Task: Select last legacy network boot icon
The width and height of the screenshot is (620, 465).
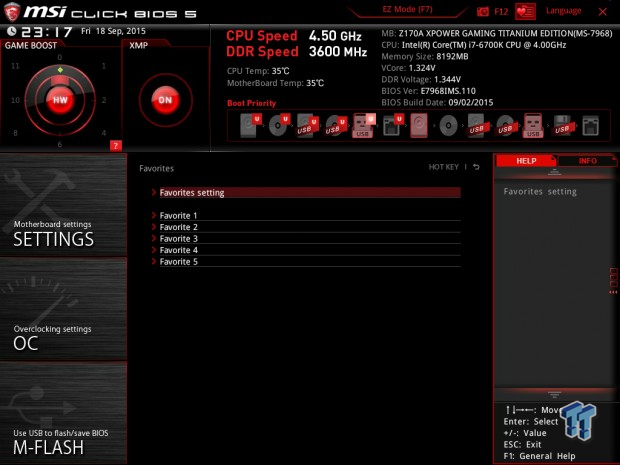Action: (x=590, y=126)
